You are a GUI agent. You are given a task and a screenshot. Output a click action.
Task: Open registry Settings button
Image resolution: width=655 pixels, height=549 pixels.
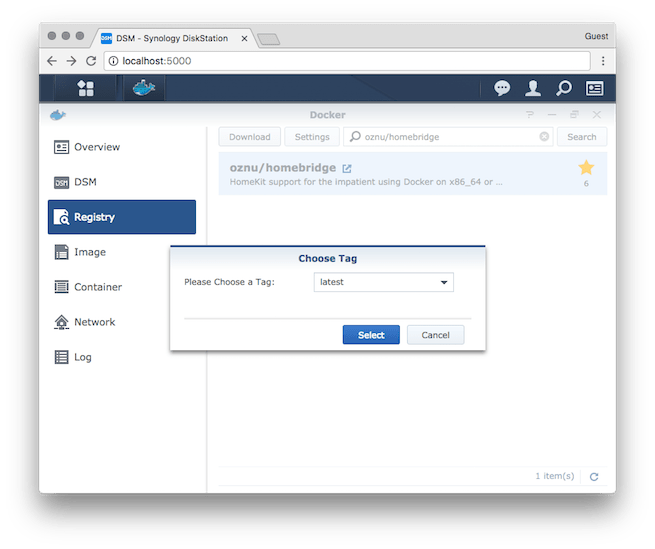pos(312,137)
